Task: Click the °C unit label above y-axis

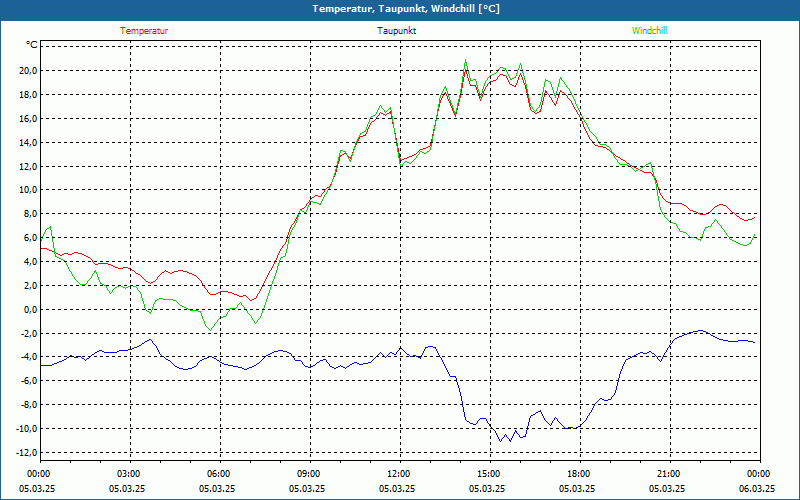Action: pyautogui.click(x=31, y=45)
